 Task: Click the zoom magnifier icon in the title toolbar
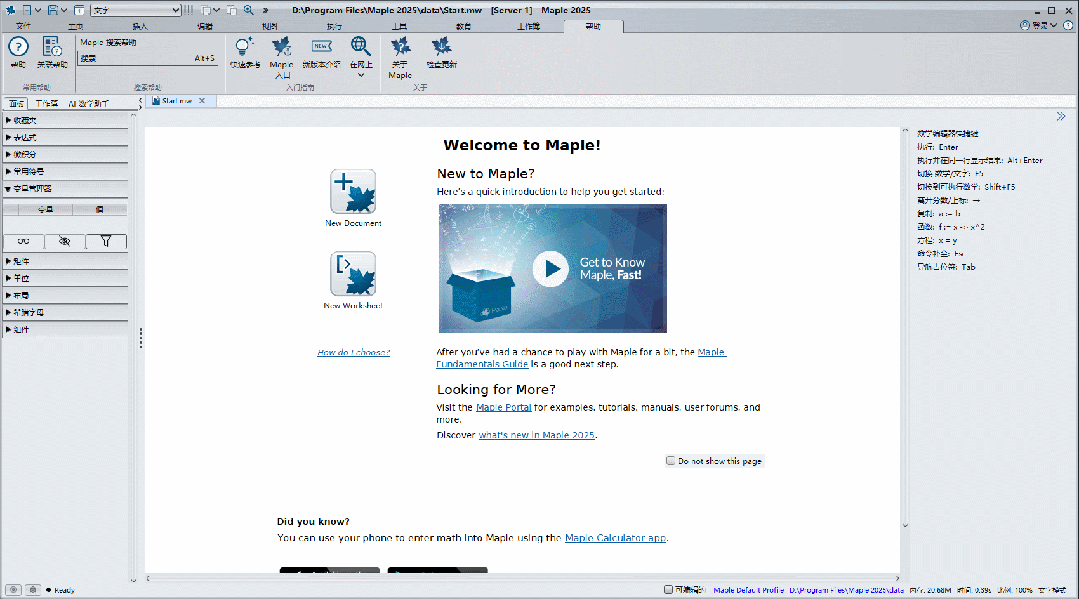click(248, 10)
